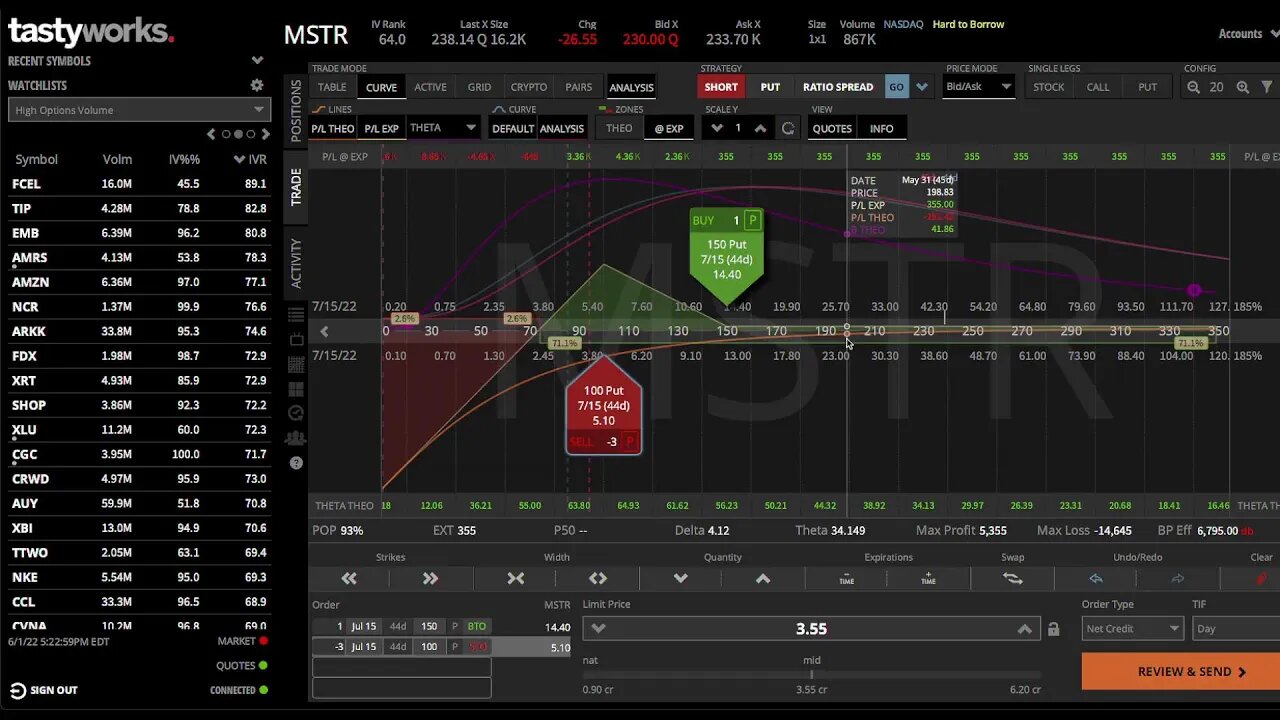Lock the limit price padlock
The image size is (1280, 720).
(1053, 629)
